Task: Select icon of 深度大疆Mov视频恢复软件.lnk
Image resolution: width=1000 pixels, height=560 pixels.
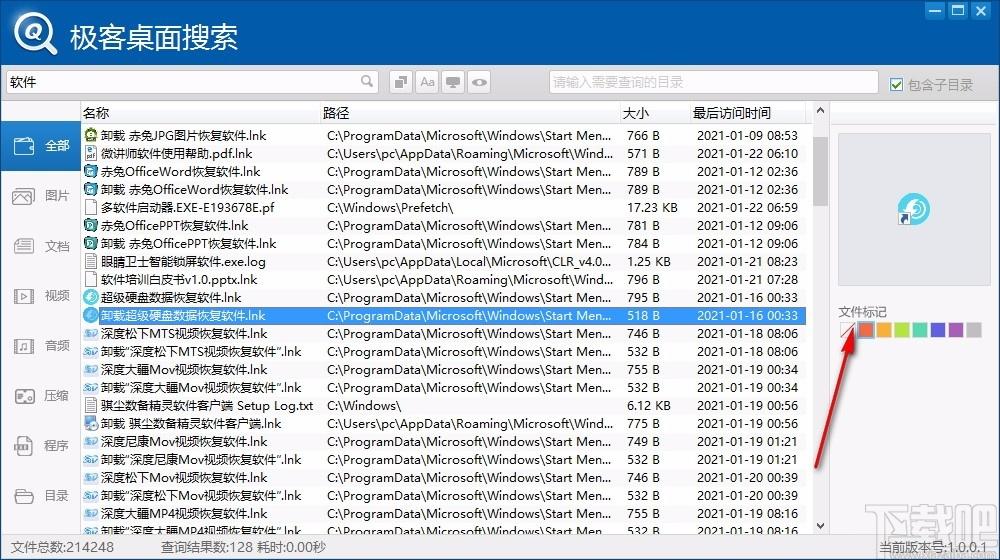Action: (x=91, y=369)
